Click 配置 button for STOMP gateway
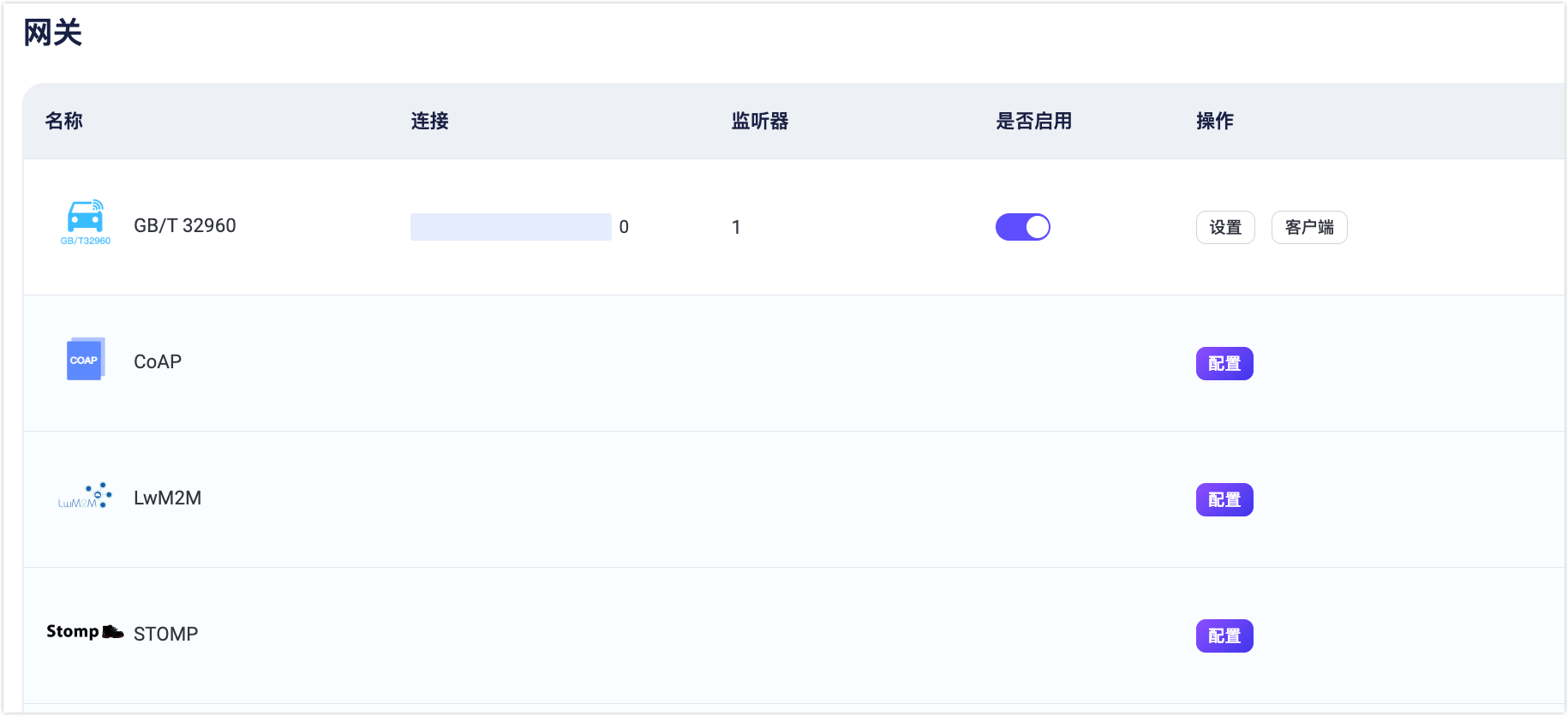 coord(1224,635)
